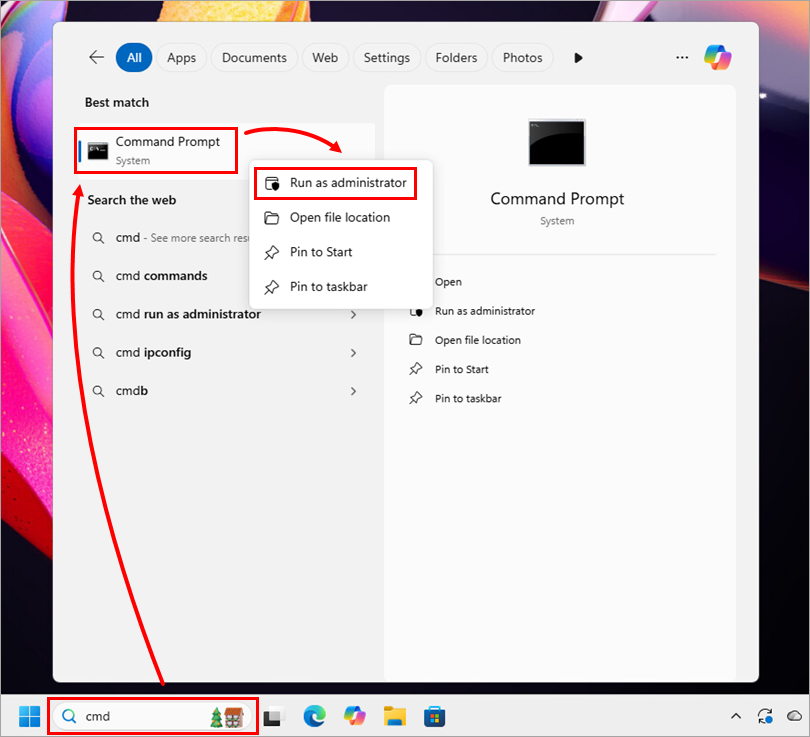Switch to the Apps filter tab

181,58
